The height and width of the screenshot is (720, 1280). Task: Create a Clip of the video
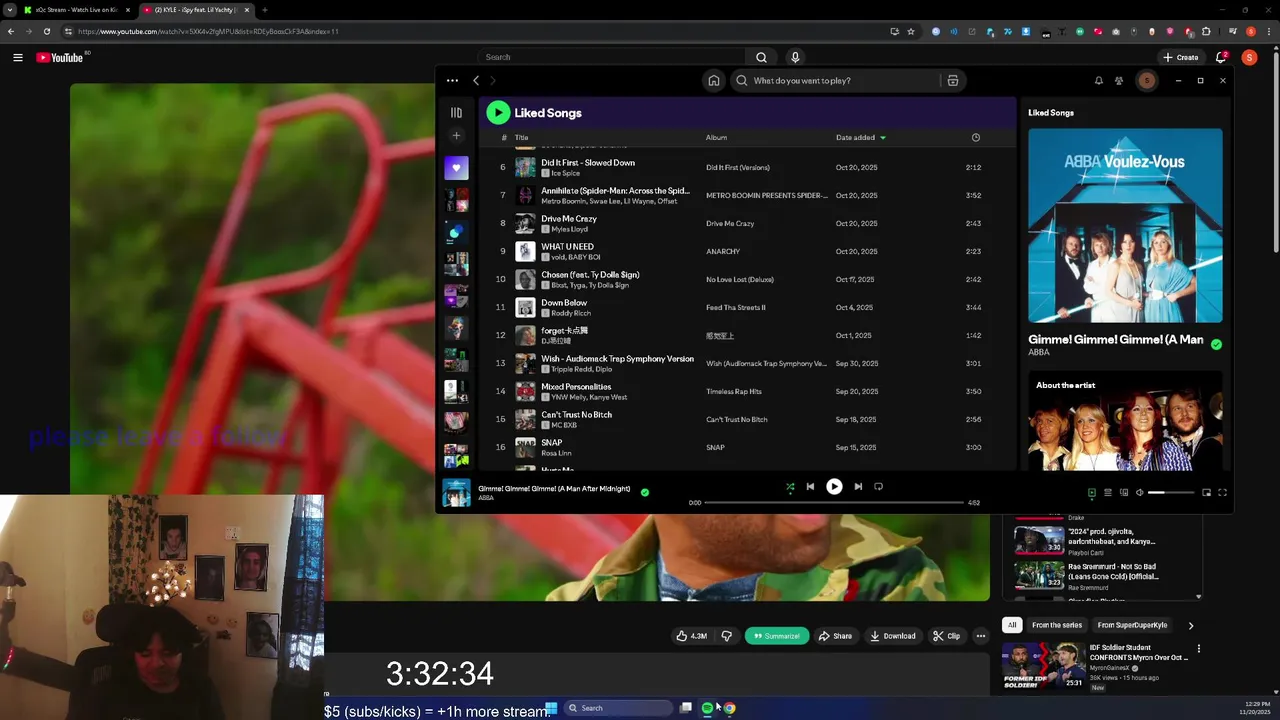coord(946,636)
